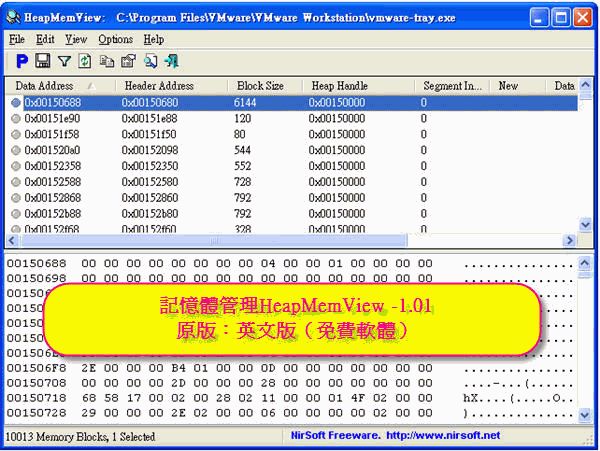Click the floppy disk save icon
Viewport: 600px width, 451px height.
coord(44,61)
